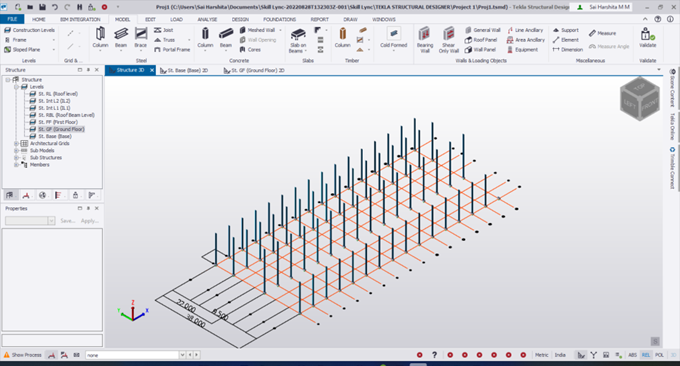Open the Properties panel selection dropdown
Viewport: 680px width, 366px height.
point(51,221)
